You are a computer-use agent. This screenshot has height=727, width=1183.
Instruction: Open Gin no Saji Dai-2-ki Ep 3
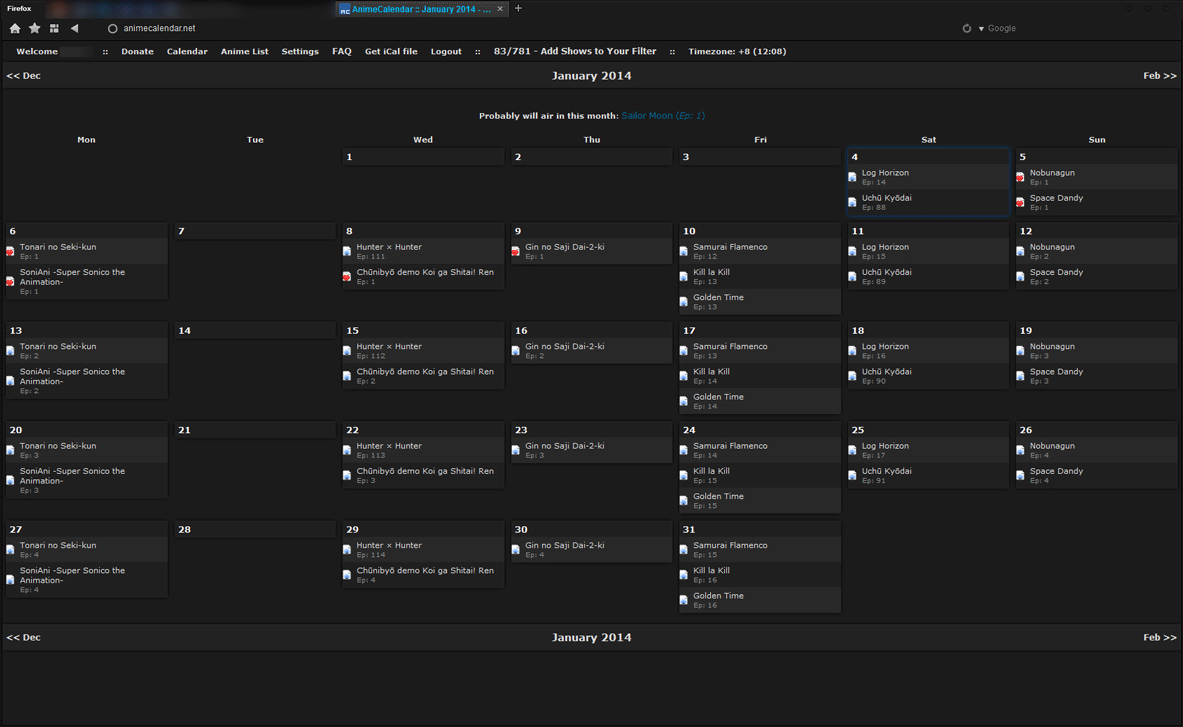pos(564,446)
